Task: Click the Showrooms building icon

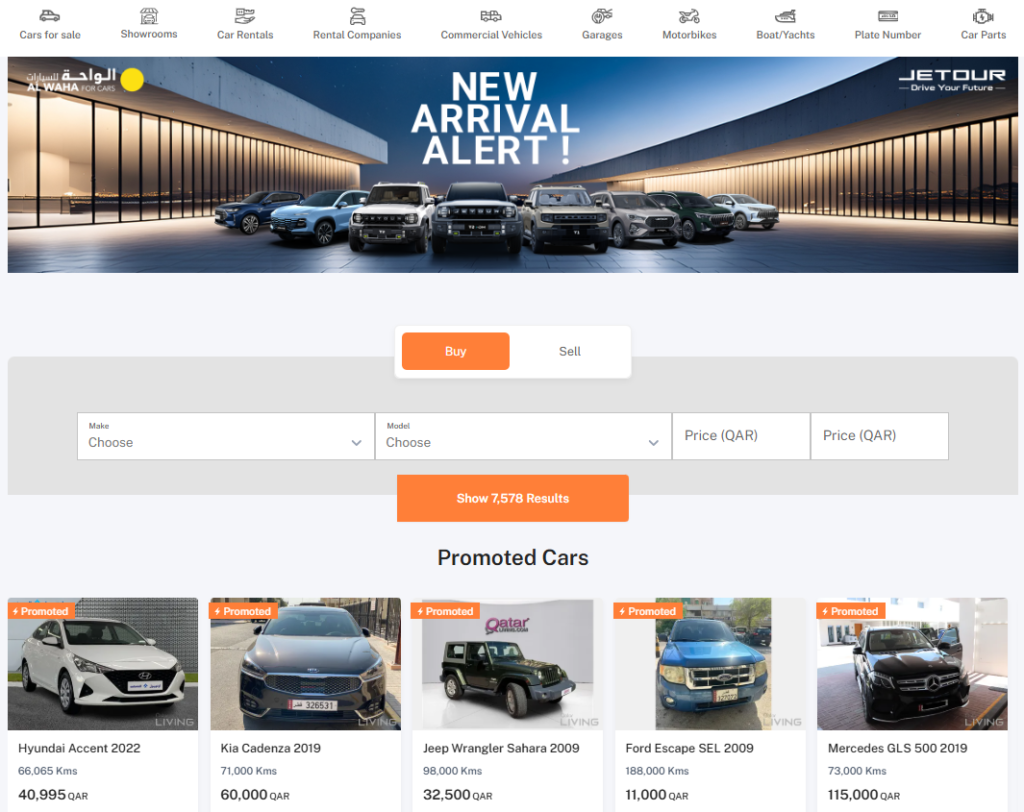Action: click(x=149, y=16)
